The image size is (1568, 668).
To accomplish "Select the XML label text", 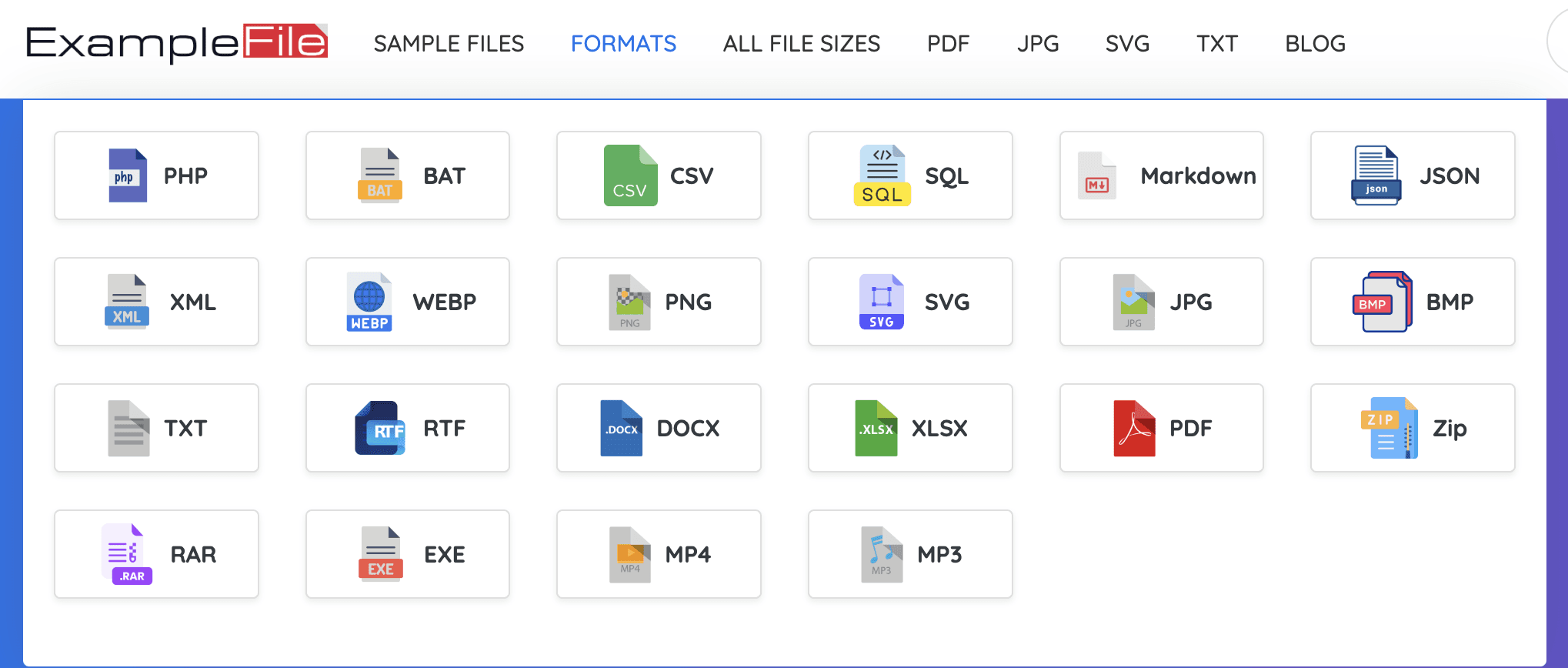I will (x=193, y=302).
